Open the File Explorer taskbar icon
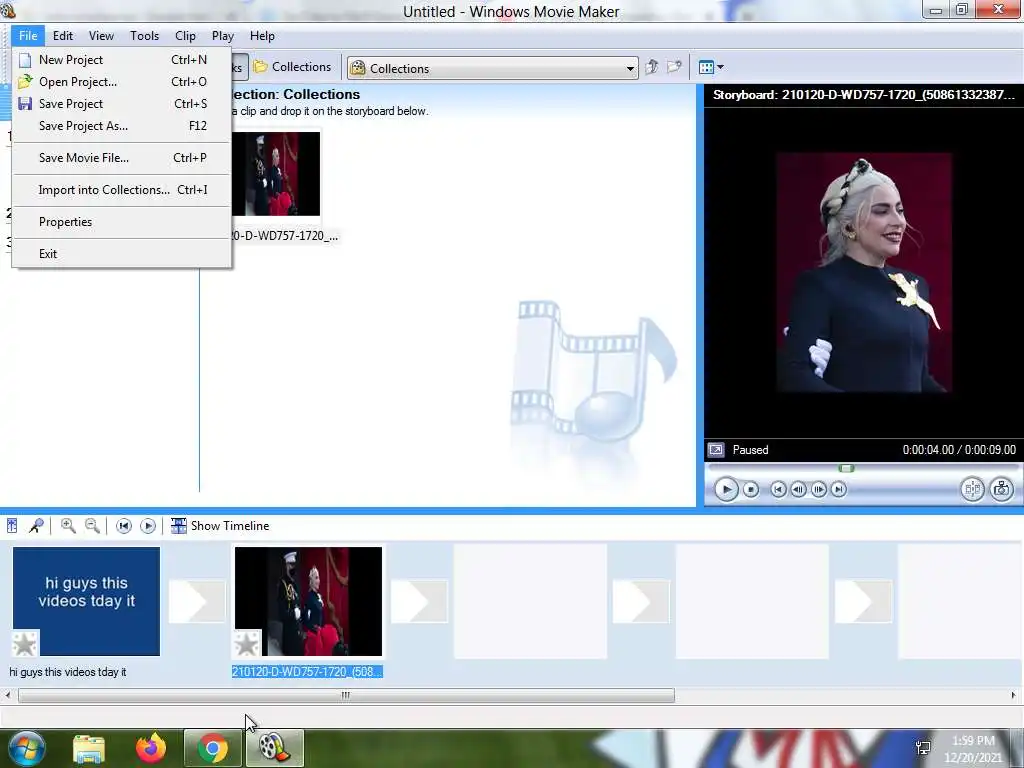This screenshot has height=768, width=1024. (89, 748)
